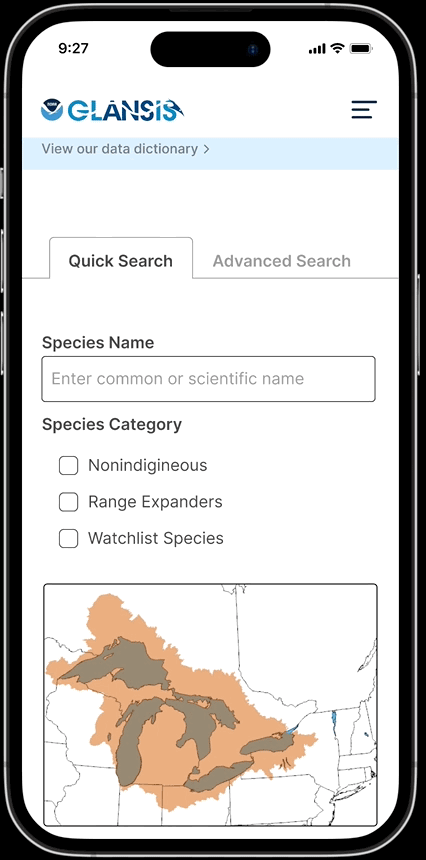Enable the Range Expanders checkbox
The image size is (426, 860).
click(x=69, y=502)
